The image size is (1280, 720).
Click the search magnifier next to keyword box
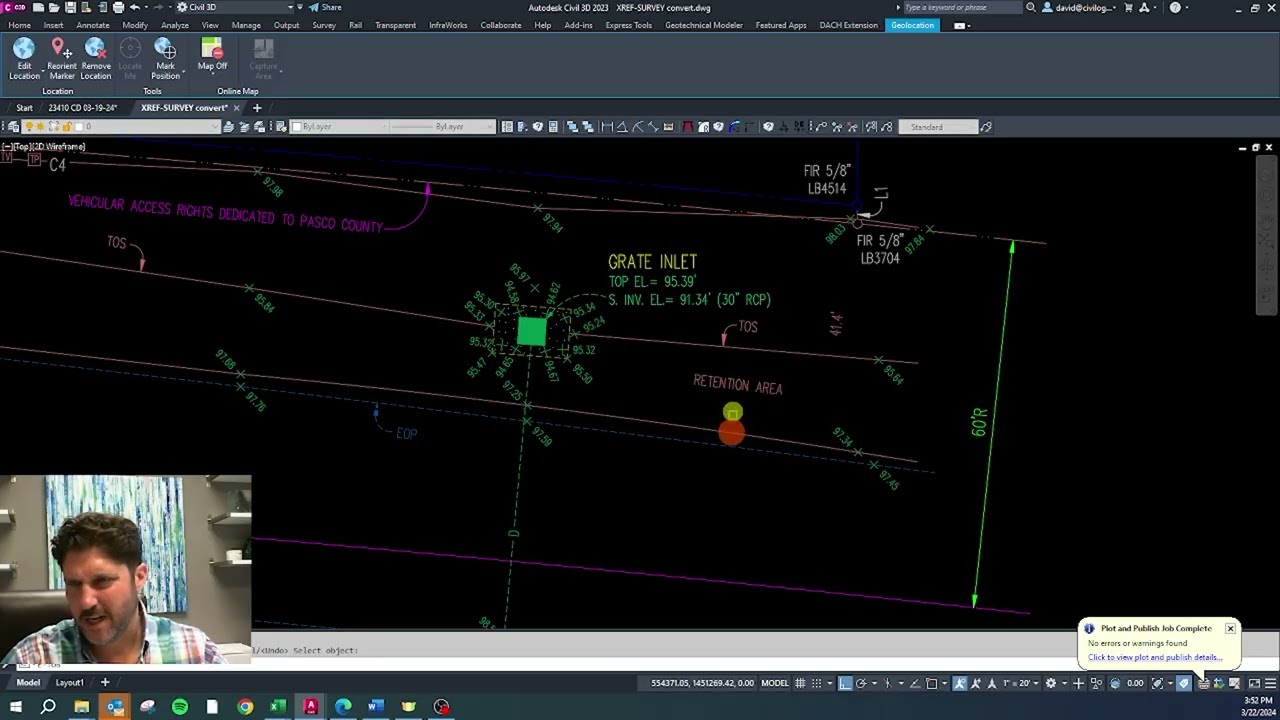point(1031,7)
